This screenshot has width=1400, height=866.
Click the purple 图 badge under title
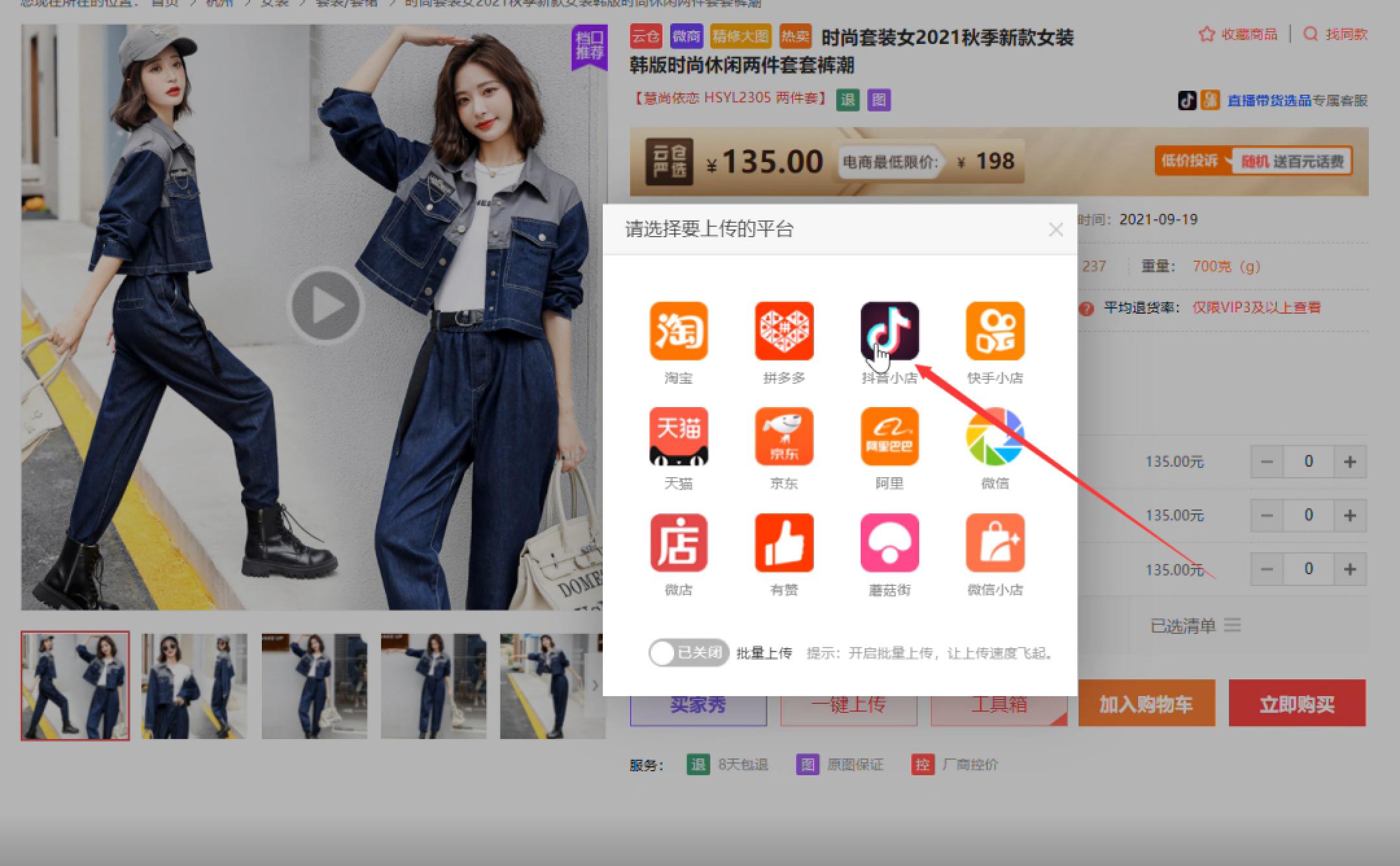tap(879, 99)
